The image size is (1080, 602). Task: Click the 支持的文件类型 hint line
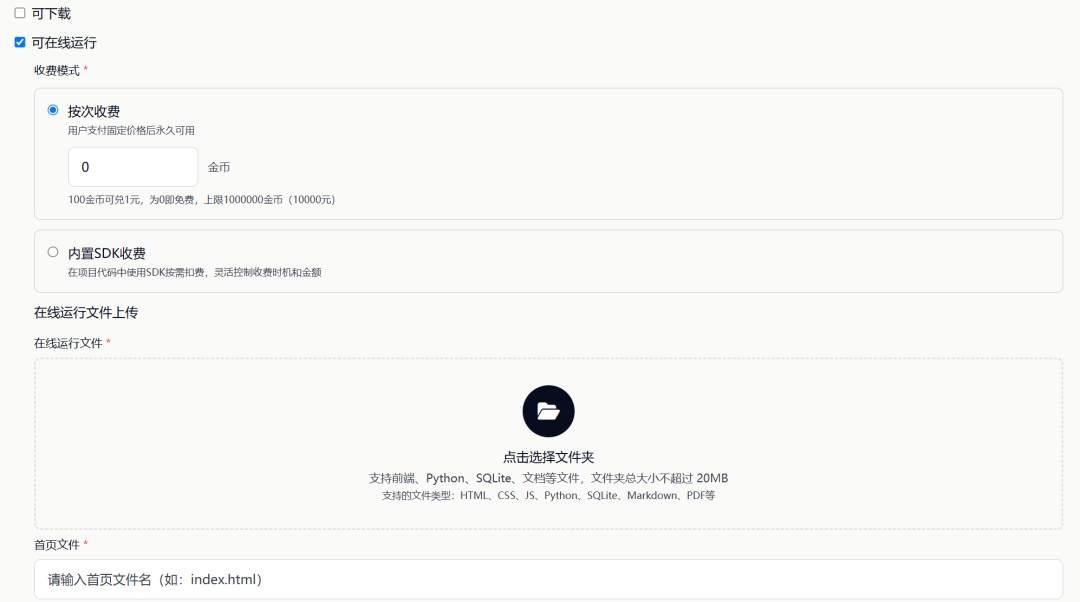[548, 495]
